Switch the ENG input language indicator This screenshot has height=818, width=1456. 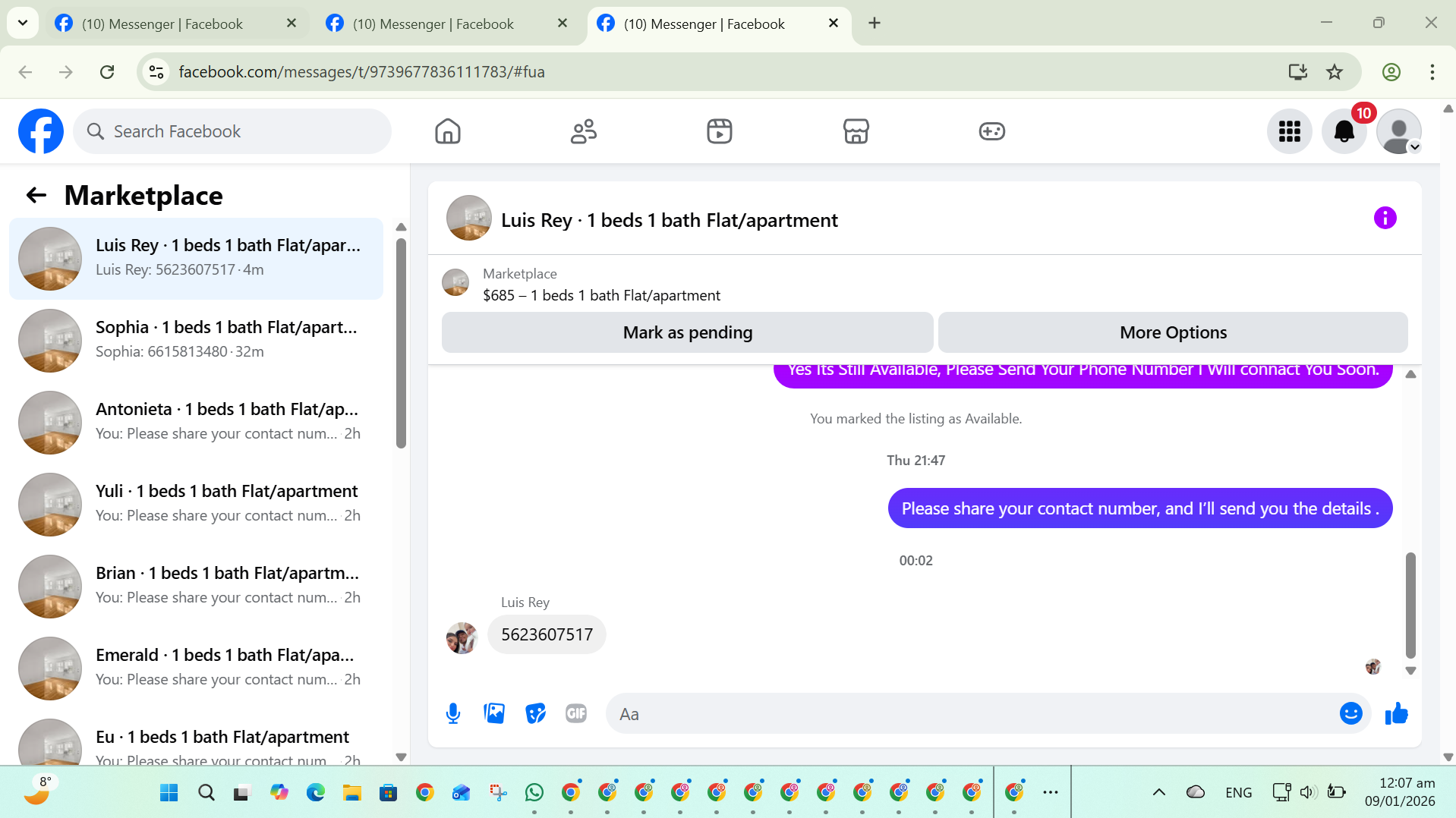(1238, 792)
